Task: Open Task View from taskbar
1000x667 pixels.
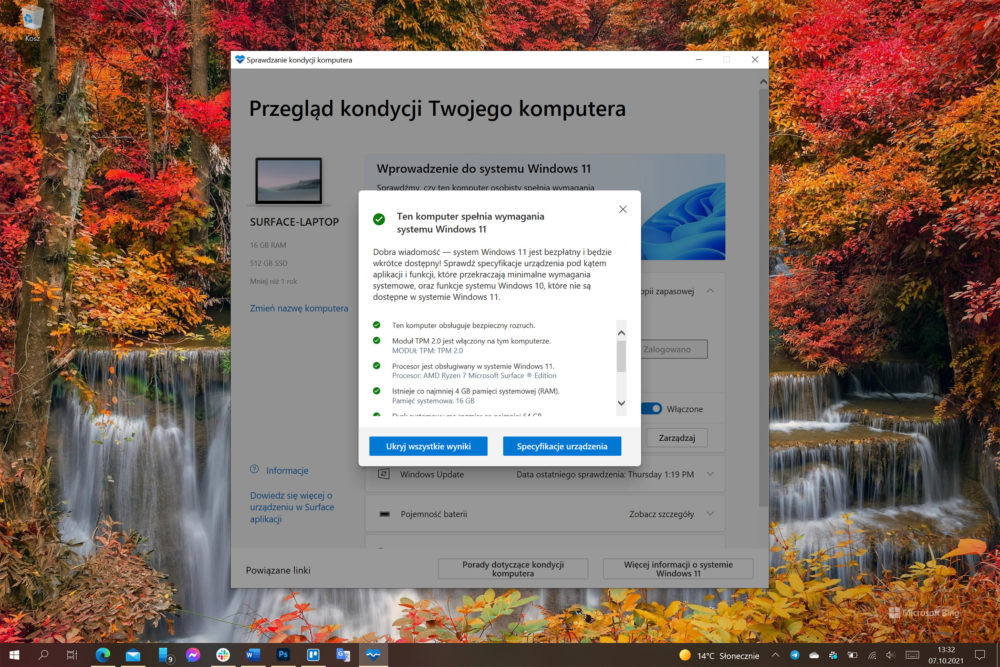Action: (71, 655)
